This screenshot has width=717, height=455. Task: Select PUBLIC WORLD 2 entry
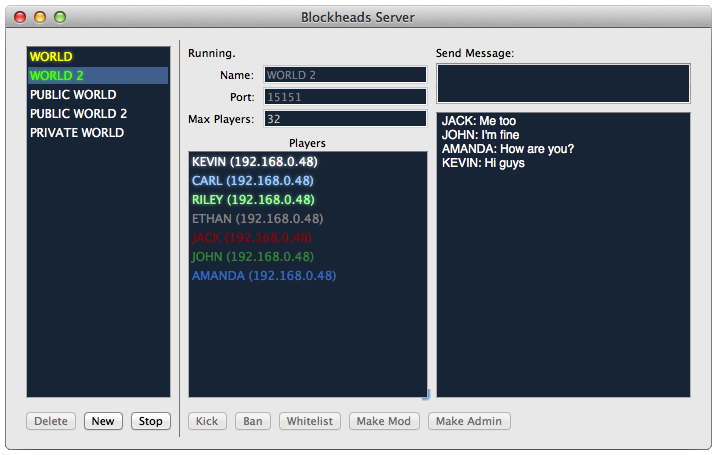click(x=78, y=114)
